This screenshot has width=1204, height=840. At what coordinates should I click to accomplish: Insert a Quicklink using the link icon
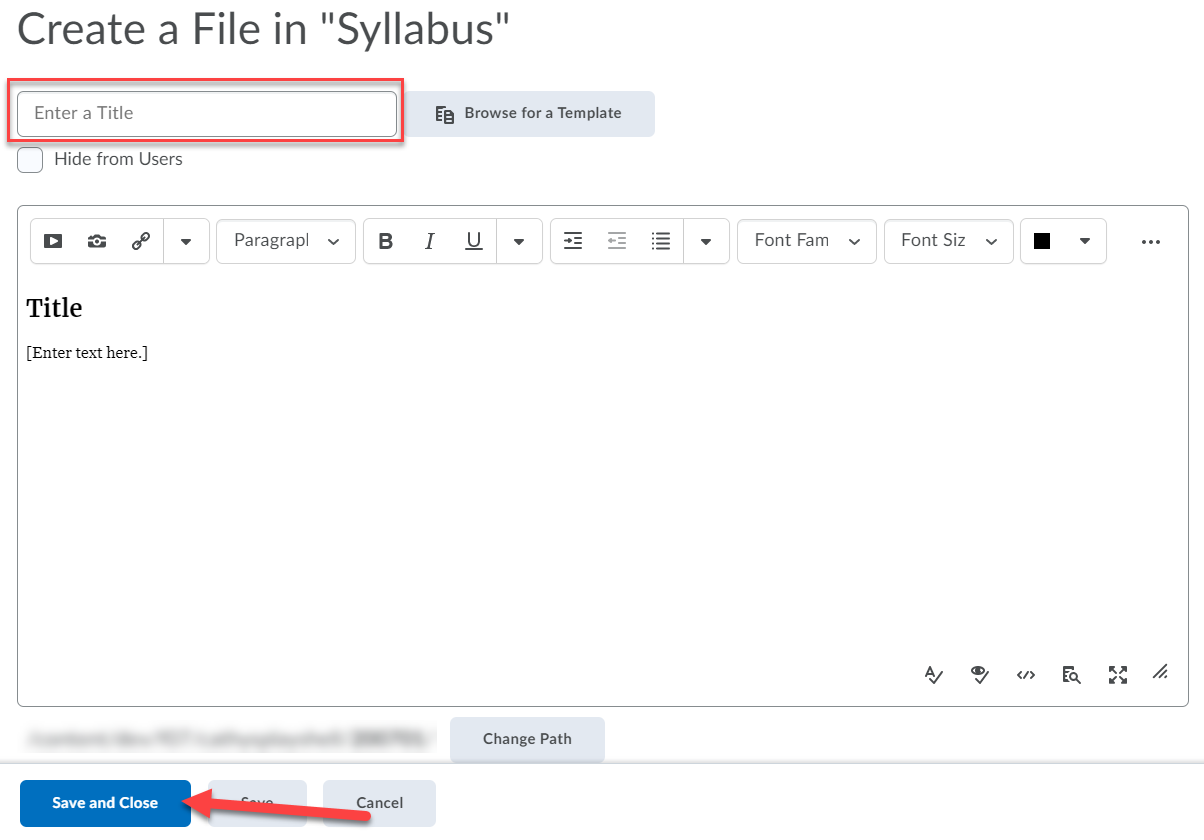(141, 241)
